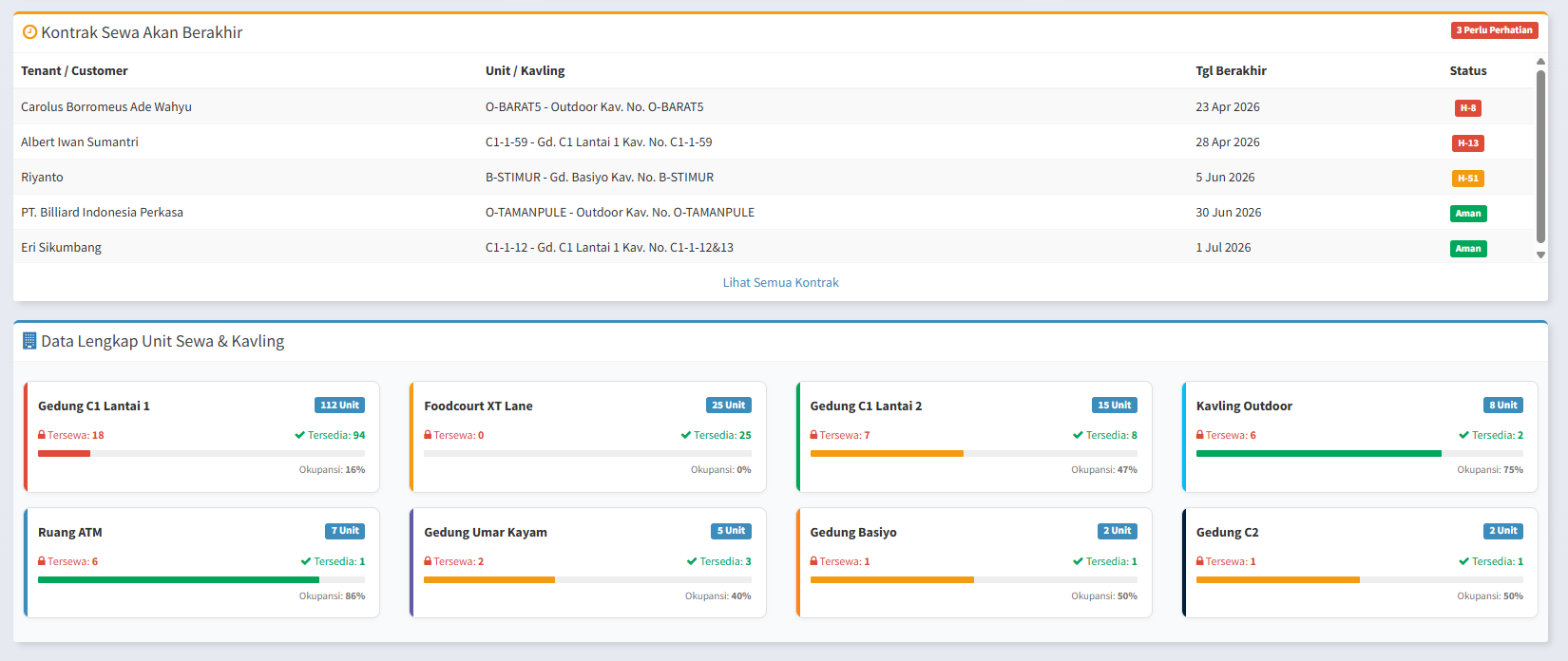Click the lock icon in Gedung C1 Lantai 1 card

point(42,435)
